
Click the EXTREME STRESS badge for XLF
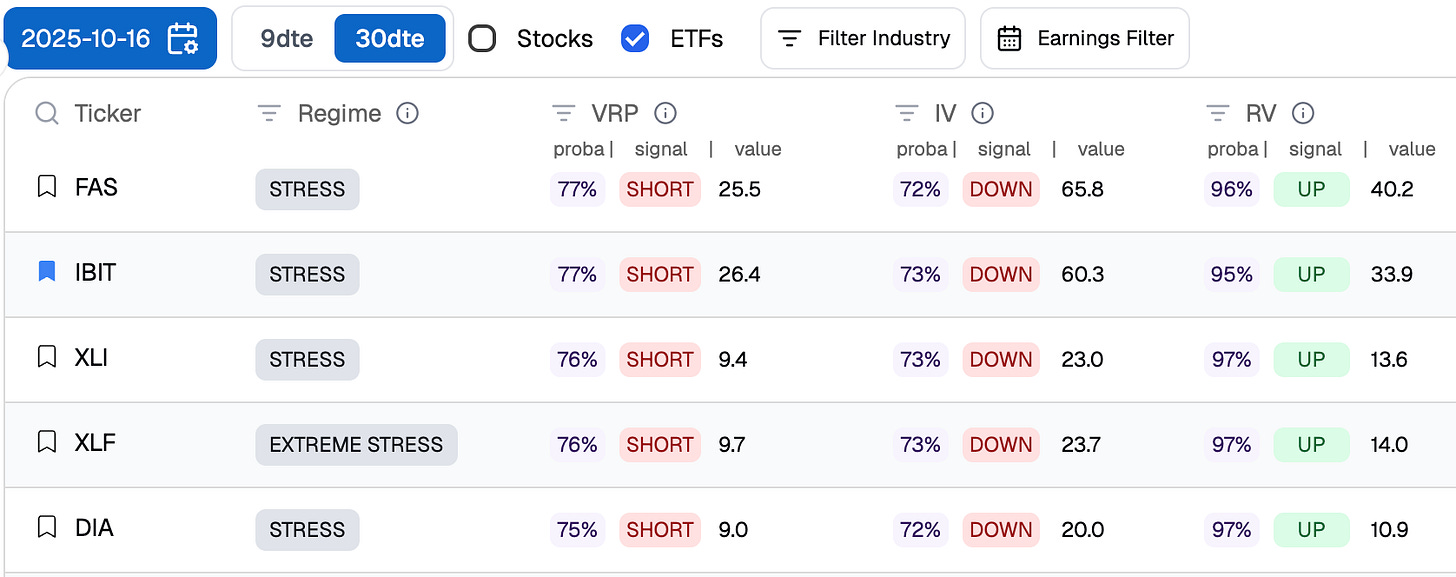point(356,445)
